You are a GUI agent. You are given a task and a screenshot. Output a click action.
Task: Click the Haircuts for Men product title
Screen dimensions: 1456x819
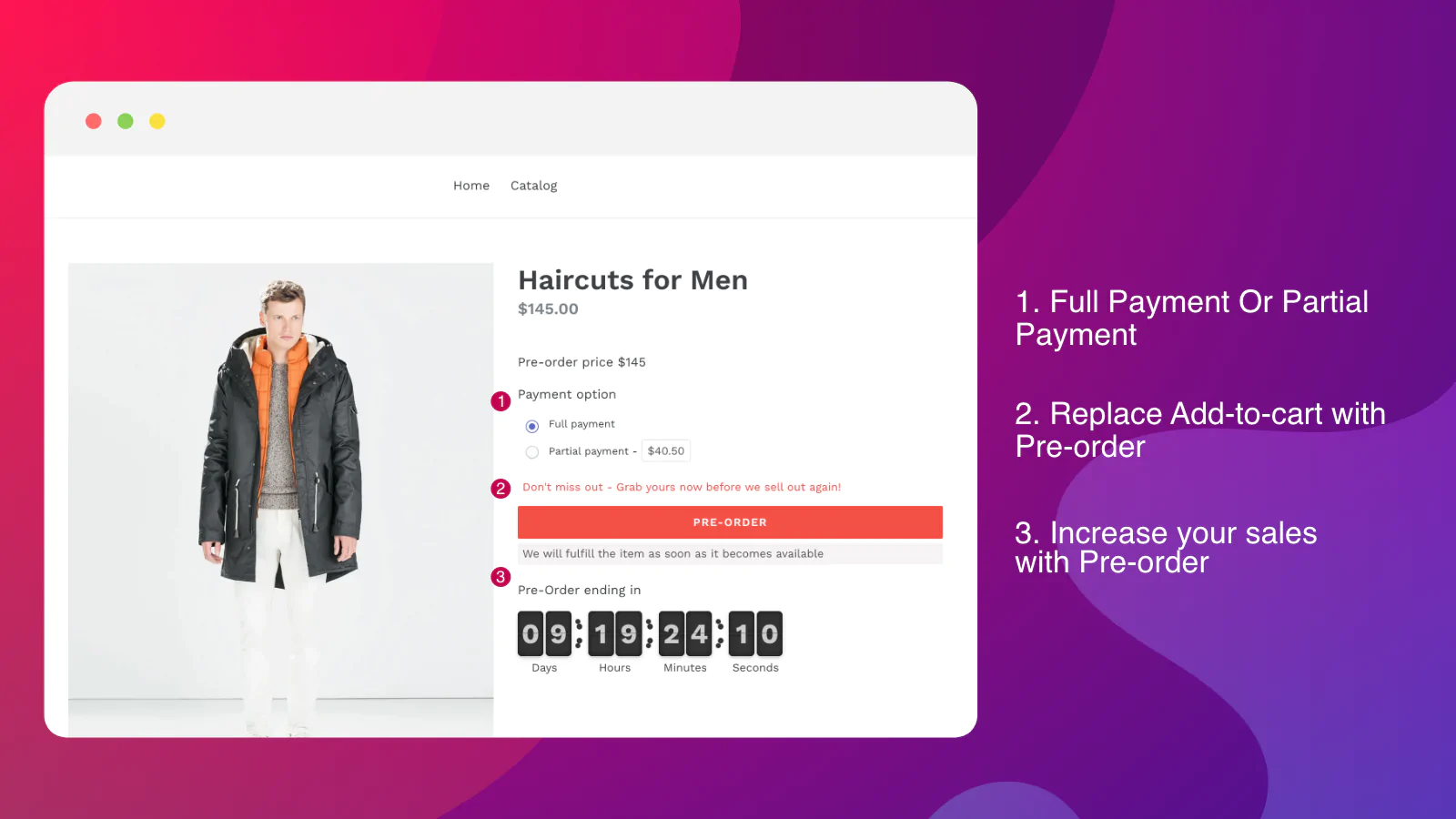632,280
